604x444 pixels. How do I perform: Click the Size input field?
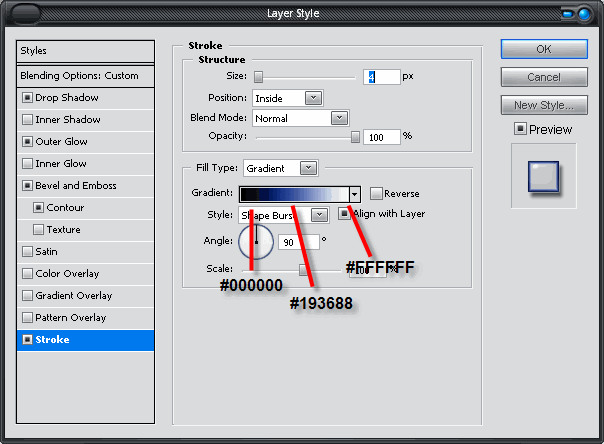click(382, 76)
